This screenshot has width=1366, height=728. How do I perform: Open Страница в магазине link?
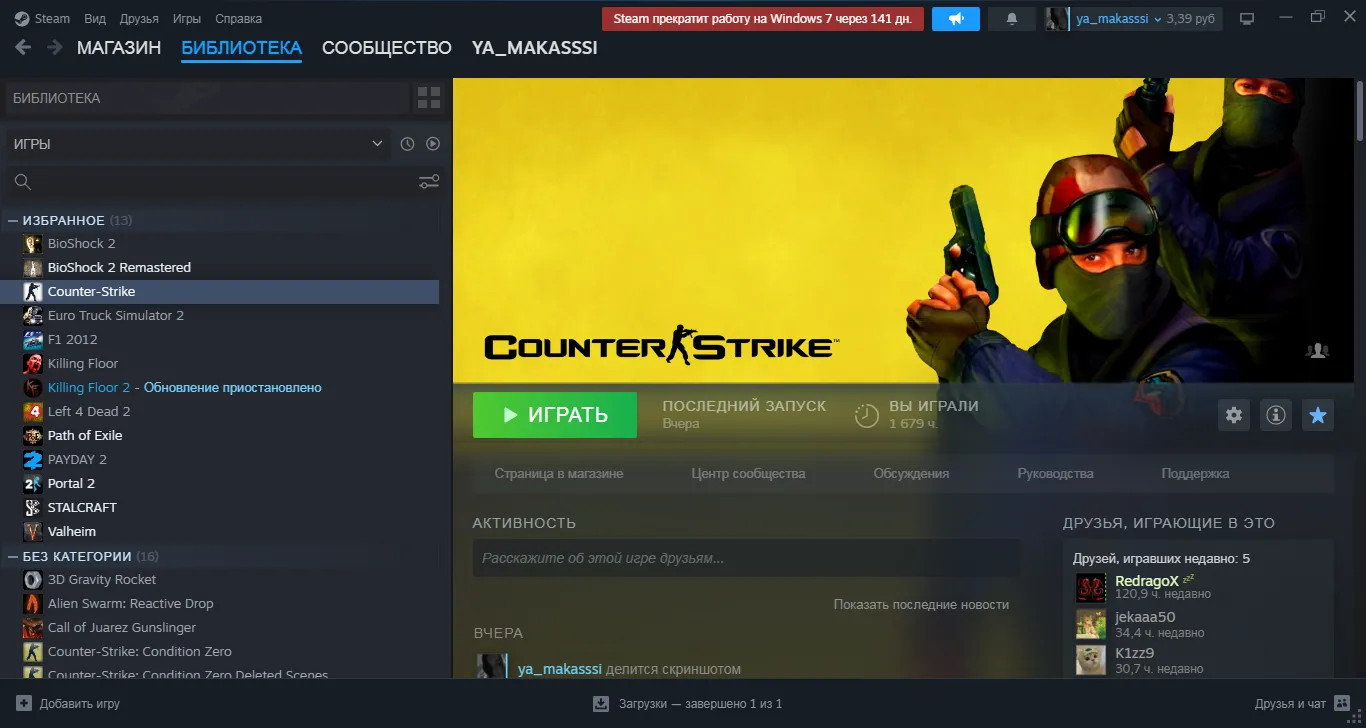pos(559,474)
